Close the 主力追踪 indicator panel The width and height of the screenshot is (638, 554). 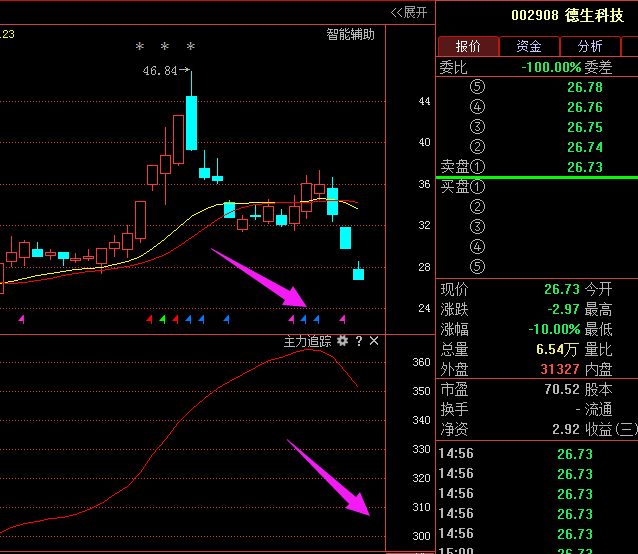(x=374, y=341)
